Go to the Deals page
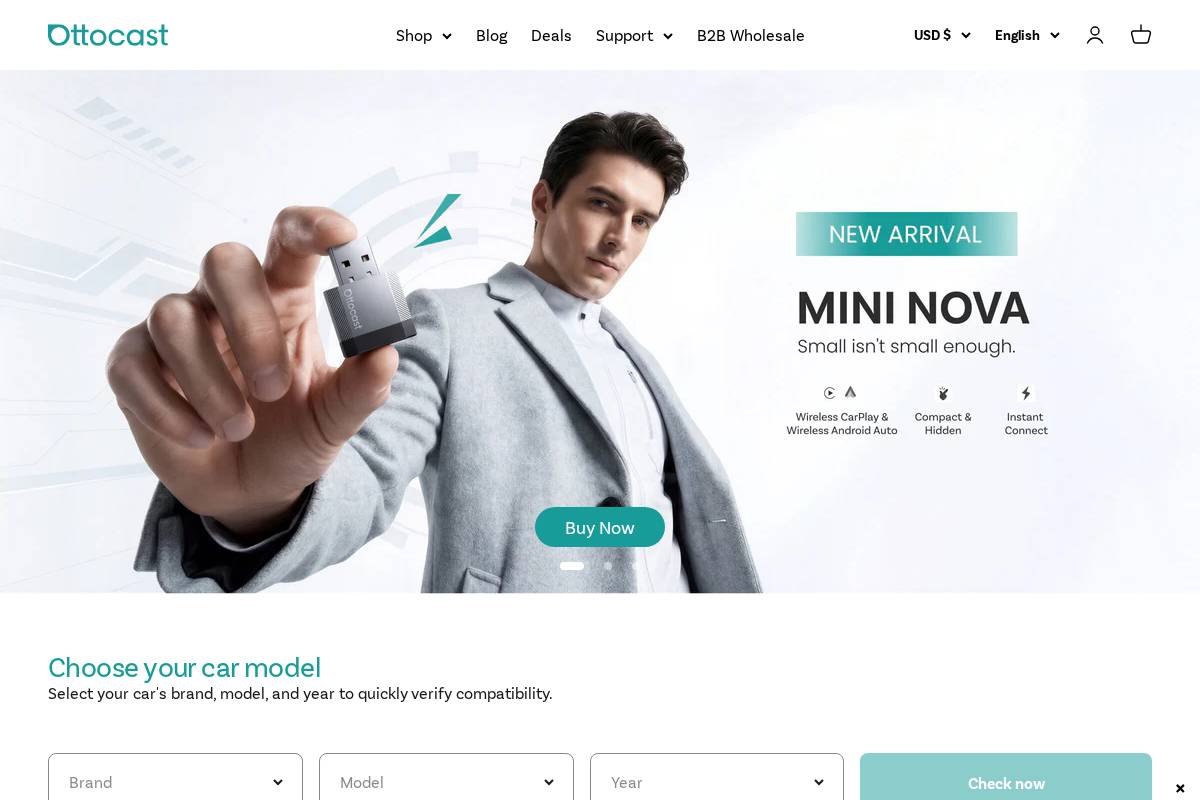Image resolution: width=1200 pixels, height=800 pixels. 551,36
